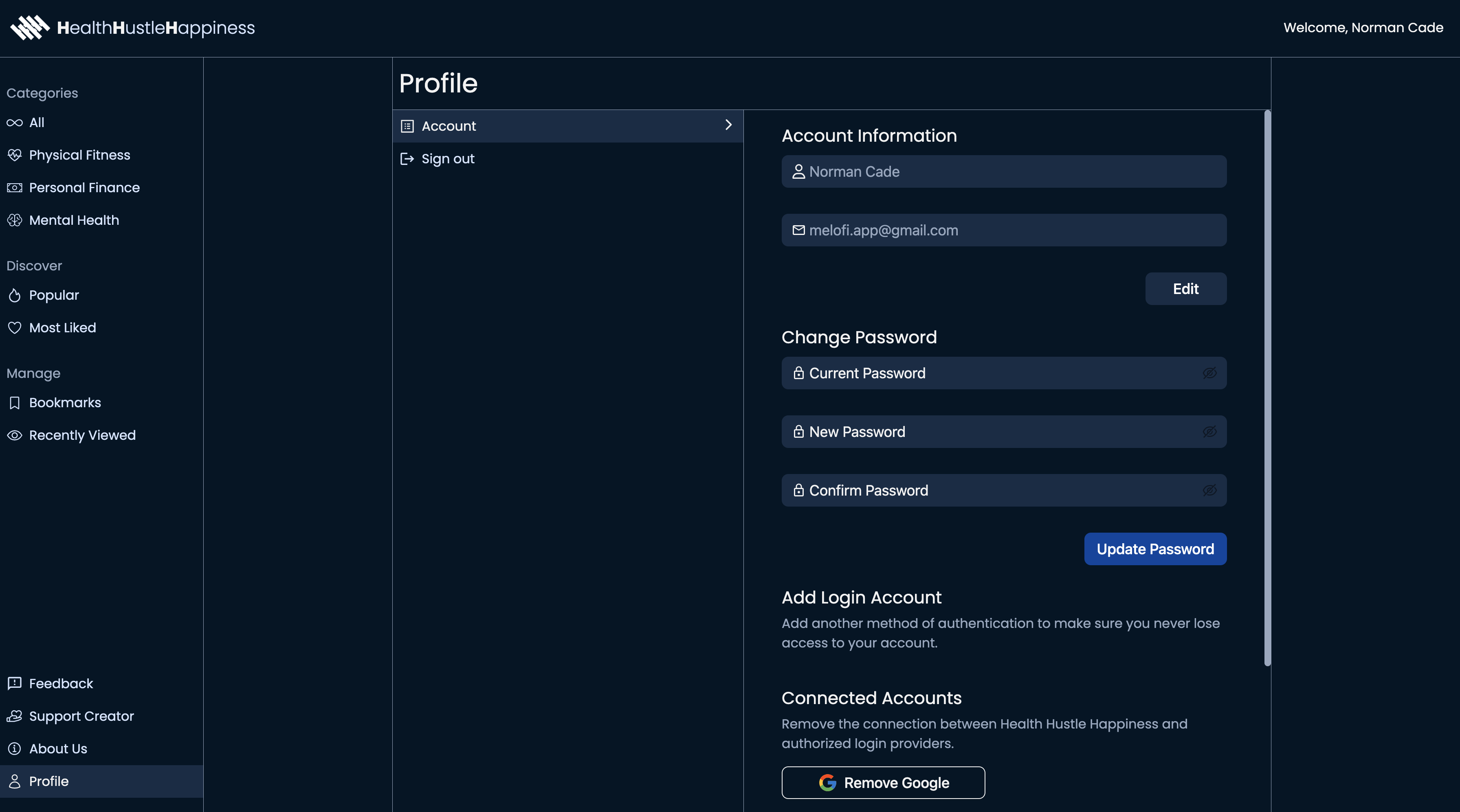Open the All category
This screenshot has height=812, width=1460.
101,123
